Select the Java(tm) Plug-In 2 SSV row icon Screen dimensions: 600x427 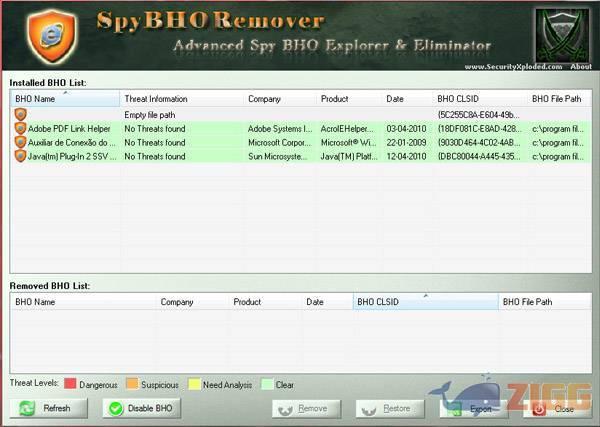(20, 157)
